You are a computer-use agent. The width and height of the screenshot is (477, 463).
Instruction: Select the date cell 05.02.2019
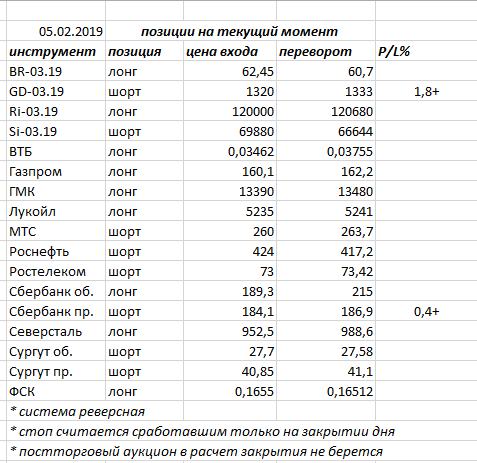(x=56, y=31)
